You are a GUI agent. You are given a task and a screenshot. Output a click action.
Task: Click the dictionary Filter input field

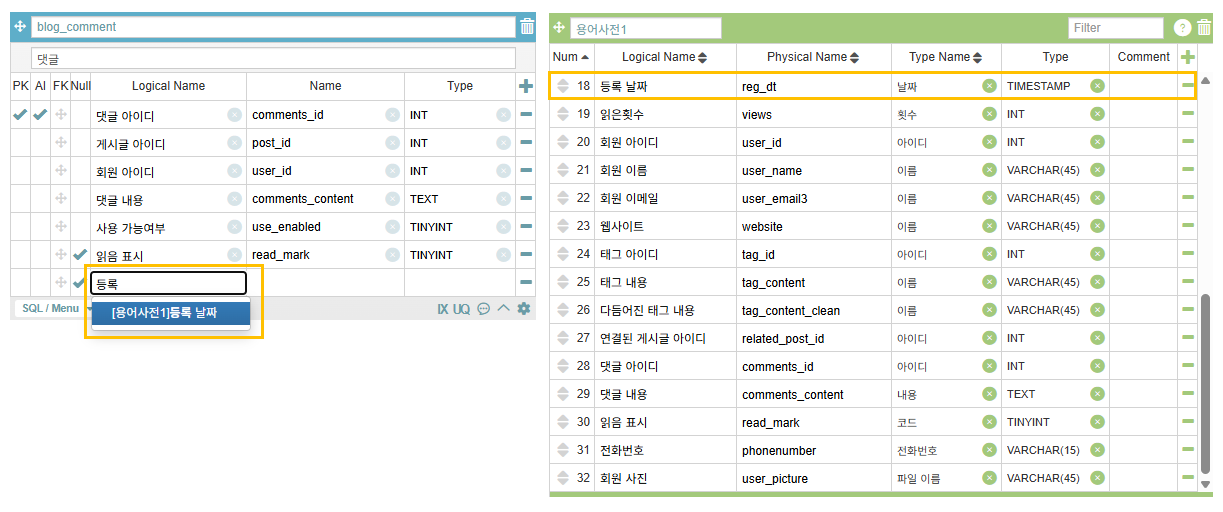[1115, 28]
